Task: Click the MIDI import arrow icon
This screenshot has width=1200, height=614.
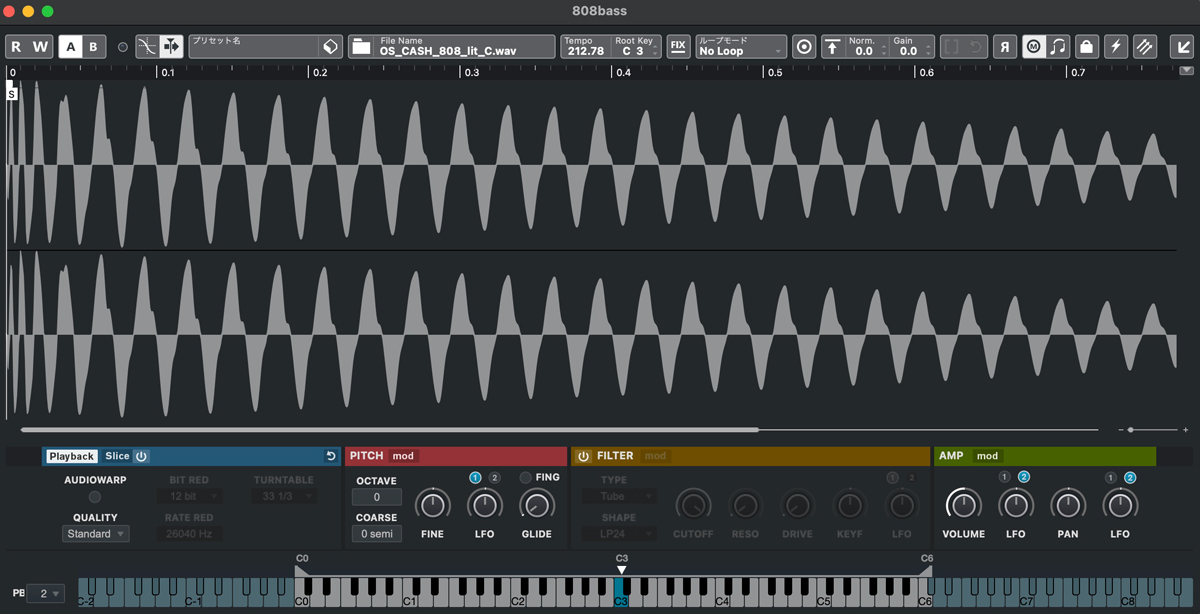Action: tap(171, 47)
